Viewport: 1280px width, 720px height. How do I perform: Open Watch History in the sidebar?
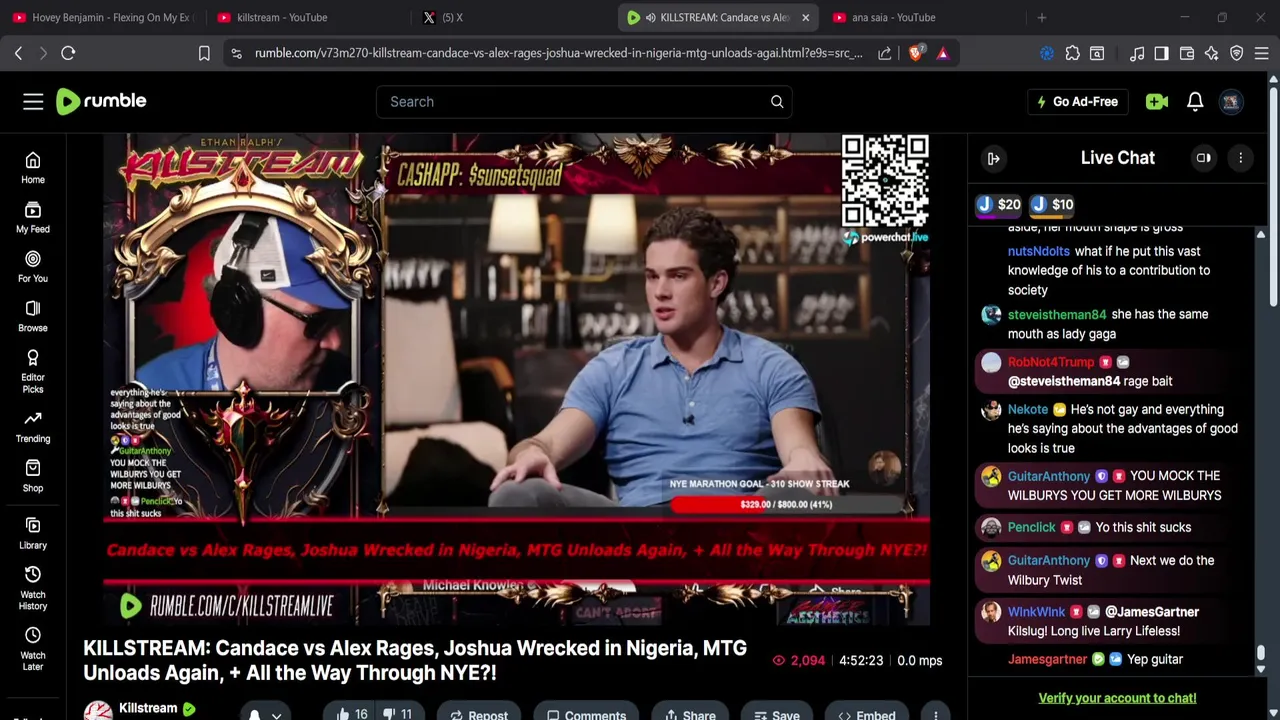pos(33,588)
